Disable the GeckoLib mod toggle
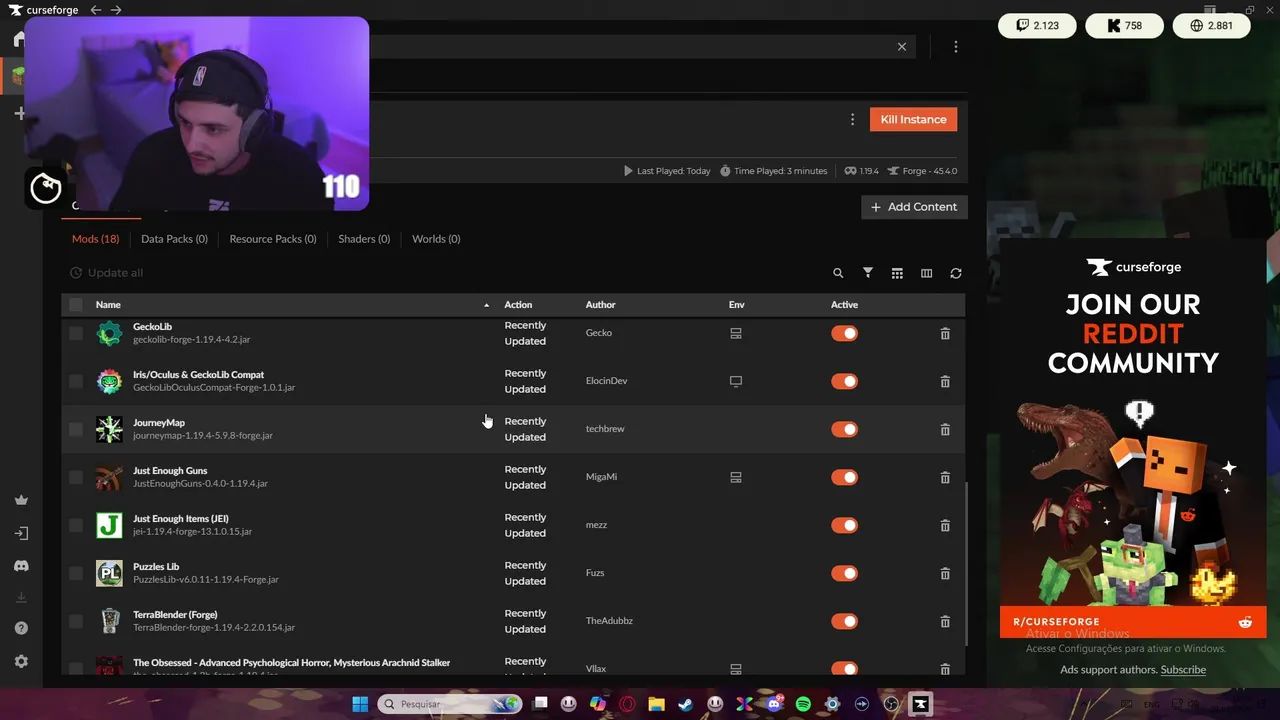Viewport: 1280px width, 720px height. pos(844,333)
